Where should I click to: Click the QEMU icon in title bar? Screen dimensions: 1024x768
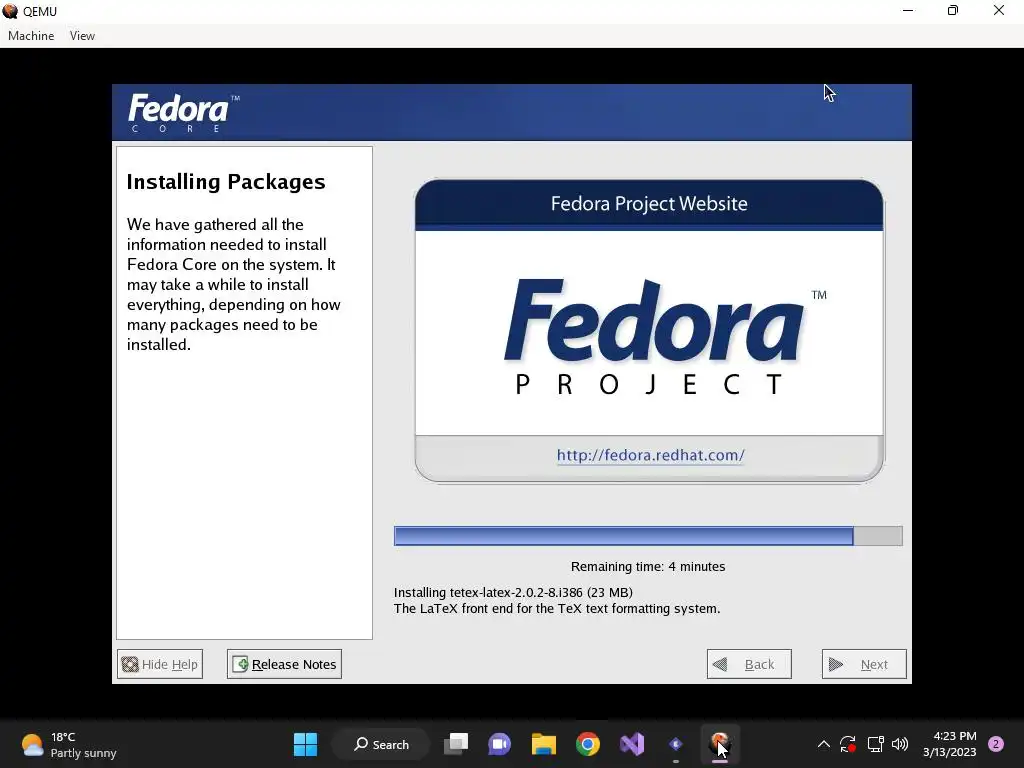pyautogui.click(x=10, y=11)
